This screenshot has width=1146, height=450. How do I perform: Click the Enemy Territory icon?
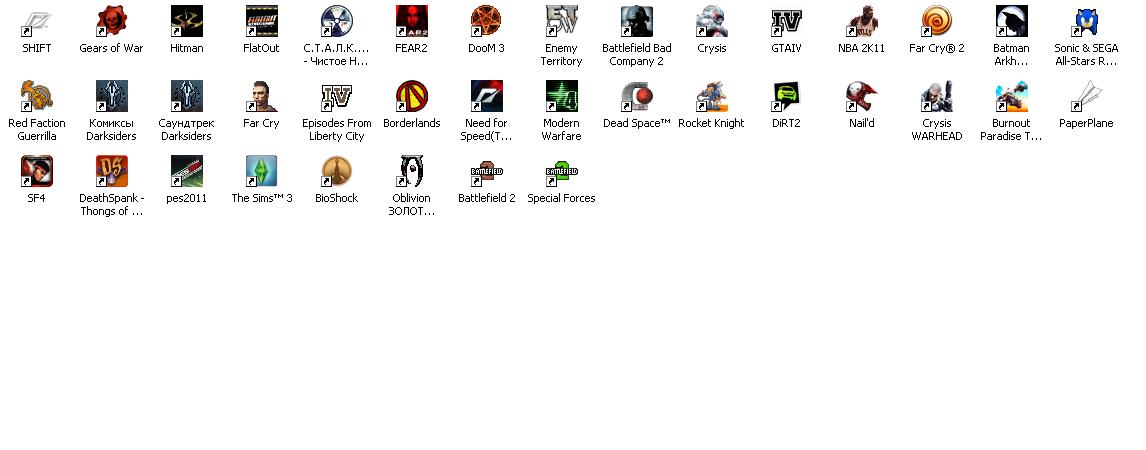[561, 21]
